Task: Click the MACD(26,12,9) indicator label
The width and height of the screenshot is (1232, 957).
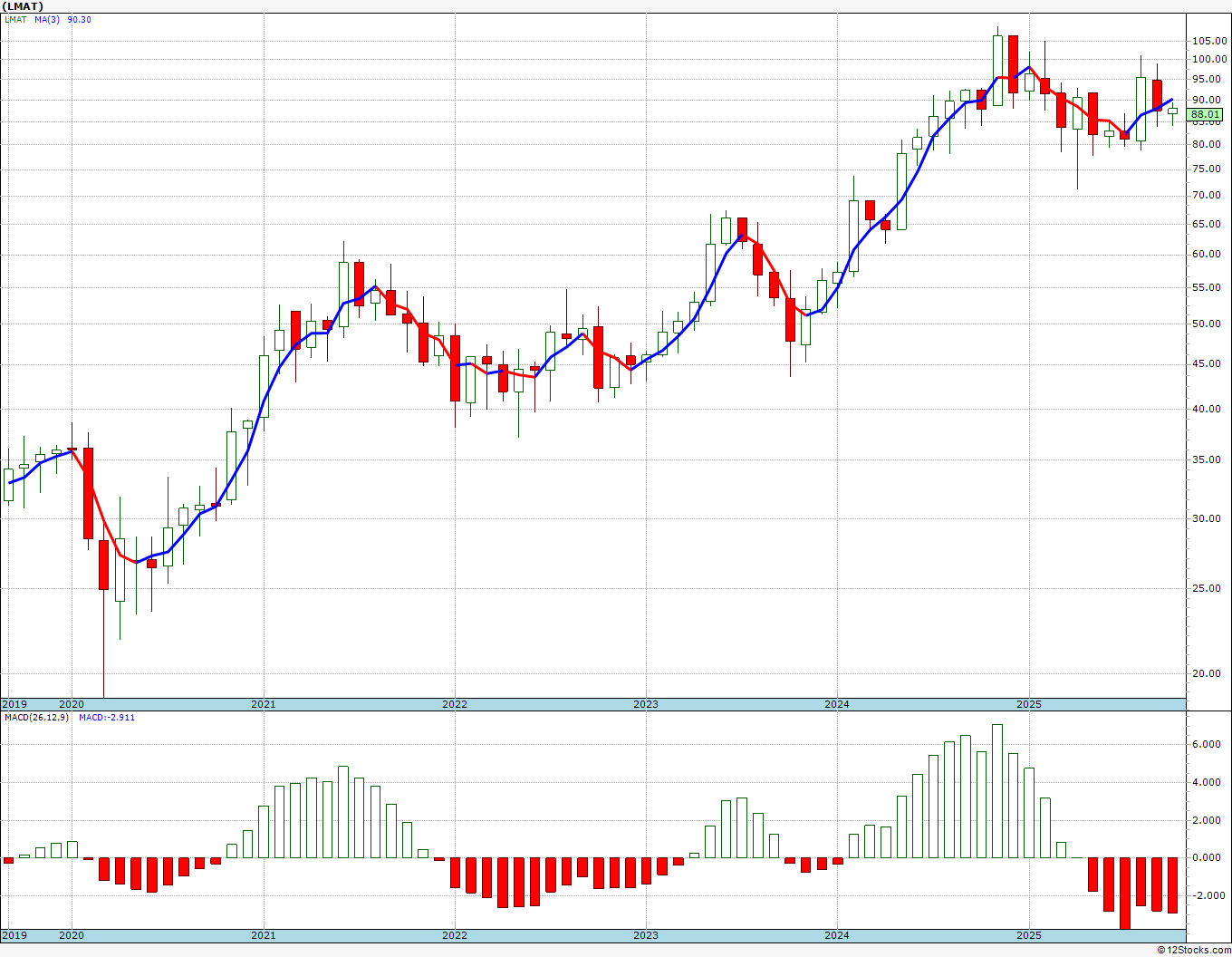Action: [x=36, y=718]
